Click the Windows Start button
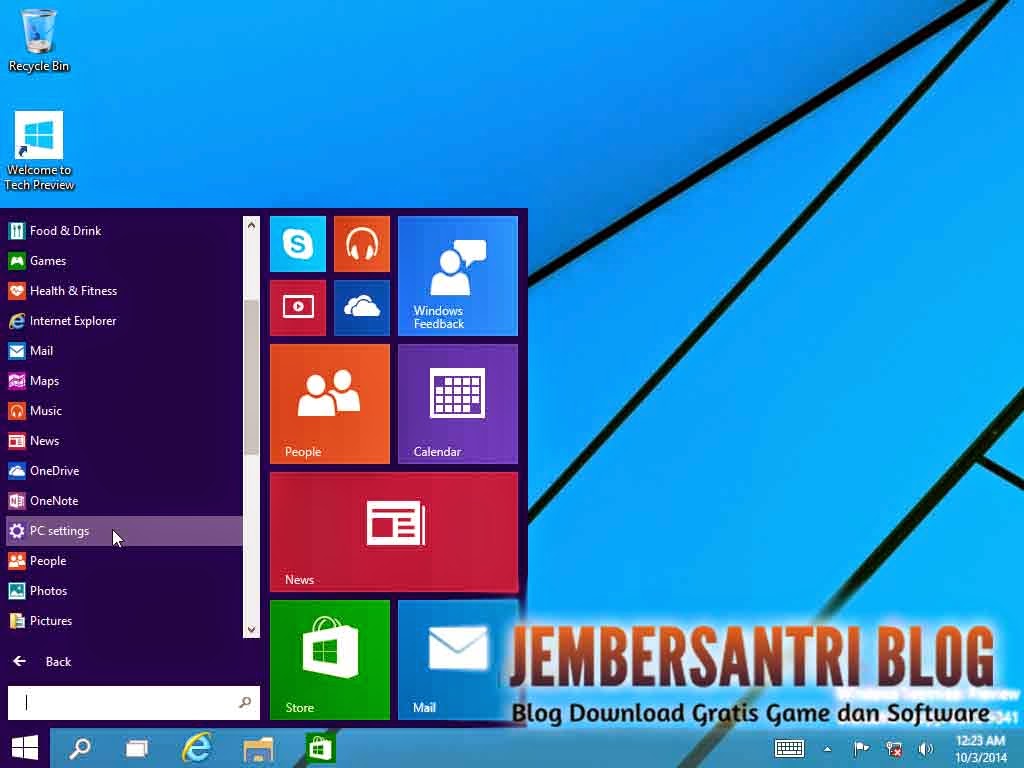This screenshot has width=1024, height=768. (x=25, y=748)
